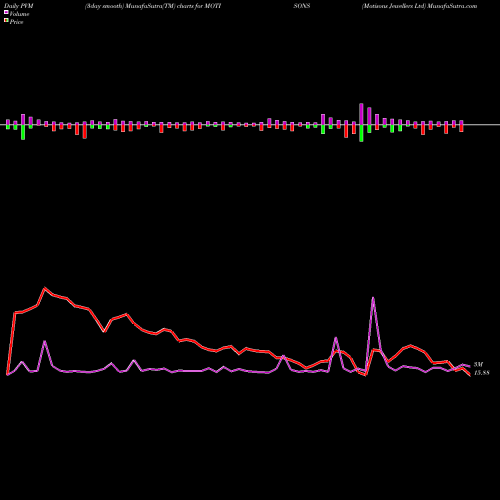Image resolution: width=500 pixels, height=500 pixels.
Task: Click the 'MunafaSutra.com' header text
Action: pos(452,6)
